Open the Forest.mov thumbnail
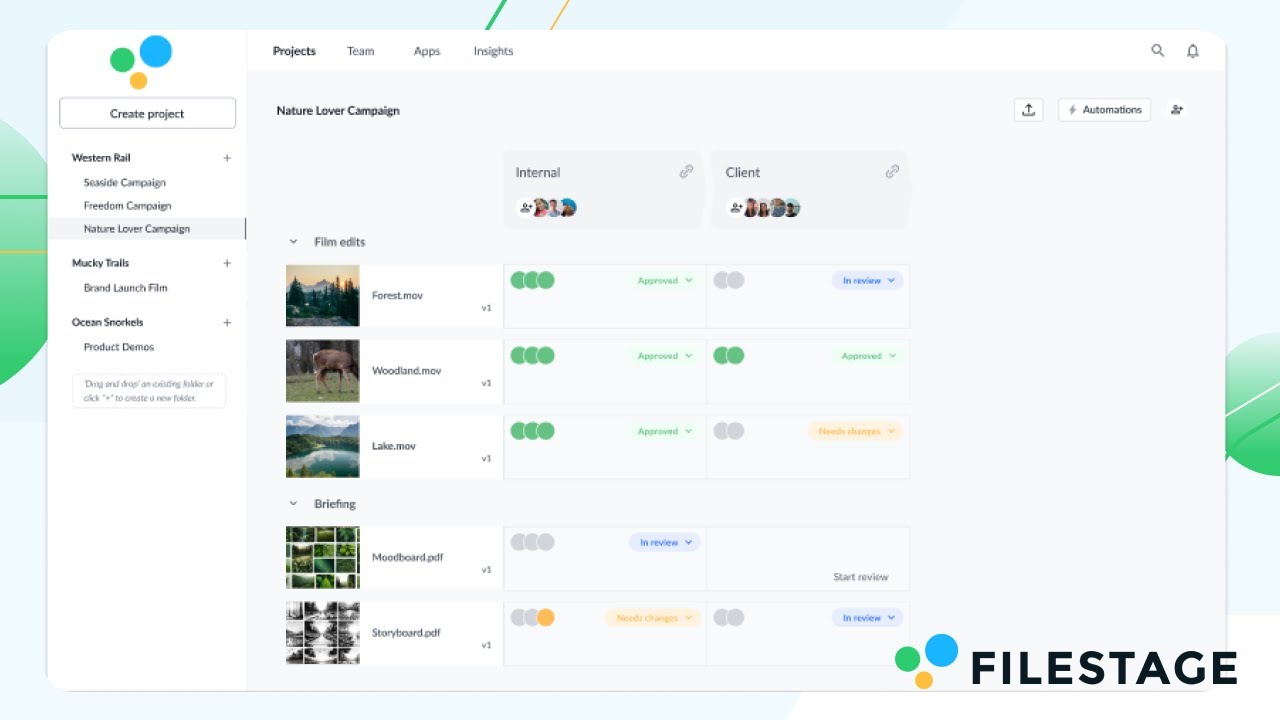Screen dimensions: 1280x720 (x=322, y=296)
